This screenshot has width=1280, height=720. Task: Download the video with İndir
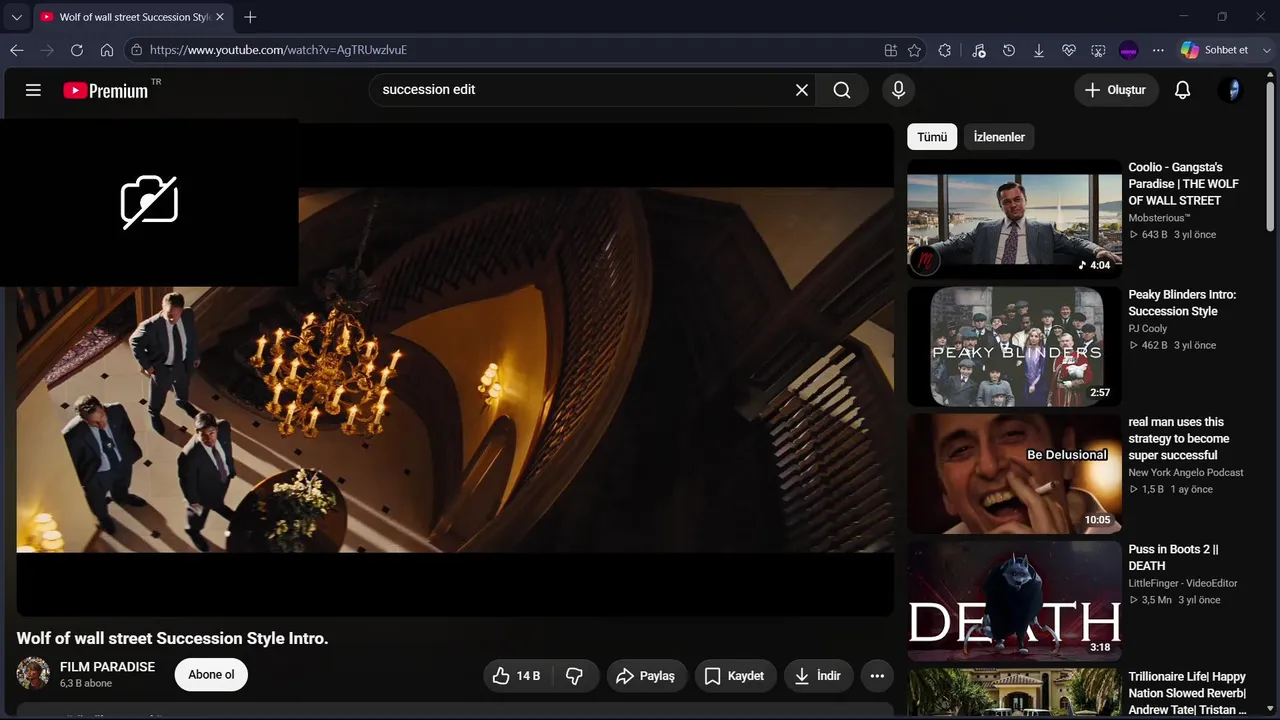point(819,676)
